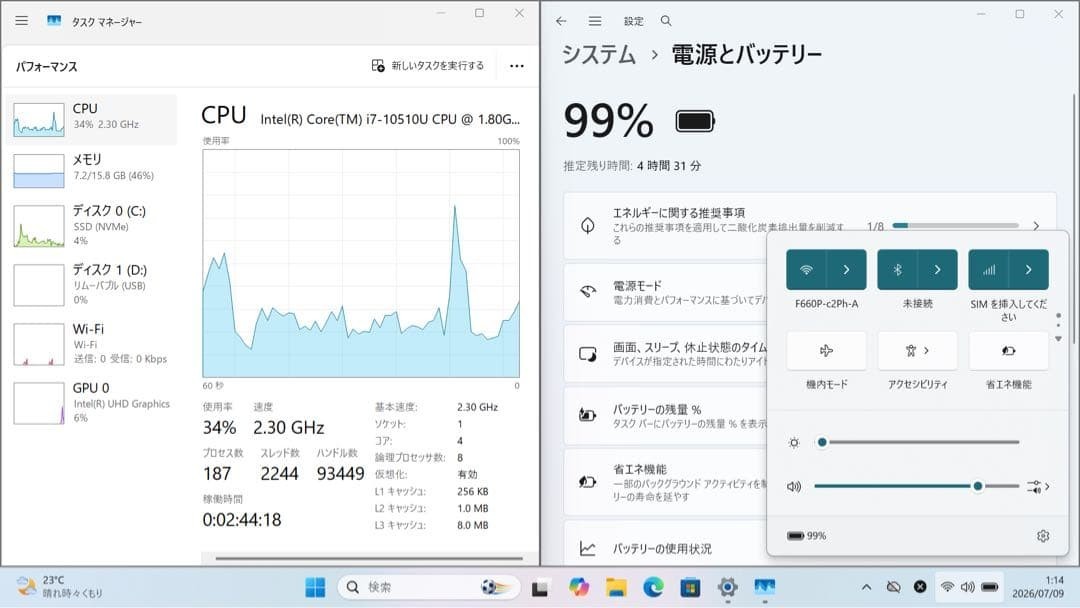
Task: Switch to Settings app via taskbar gear
Action: [x=727, y=587]
